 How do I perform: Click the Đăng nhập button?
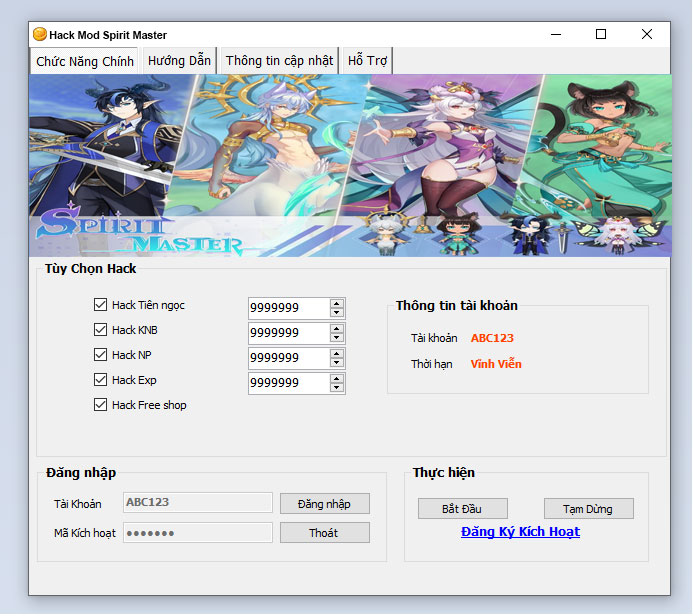(x=324, y=504)
